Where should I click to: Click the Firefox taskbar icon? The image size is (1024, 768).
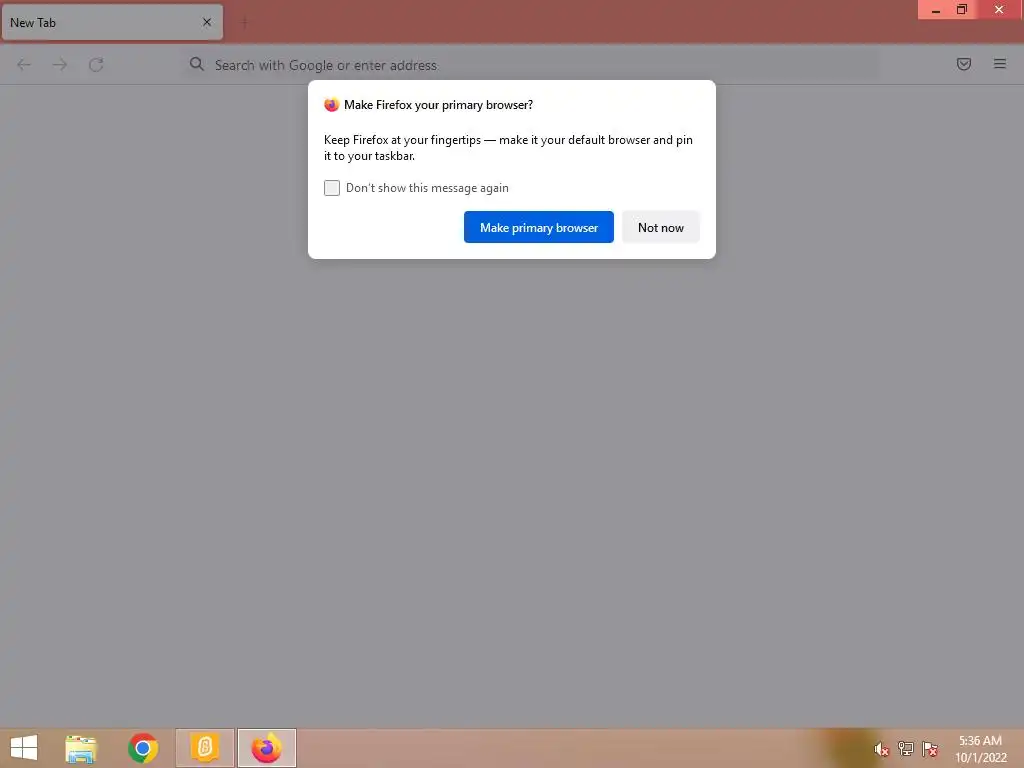266,748
